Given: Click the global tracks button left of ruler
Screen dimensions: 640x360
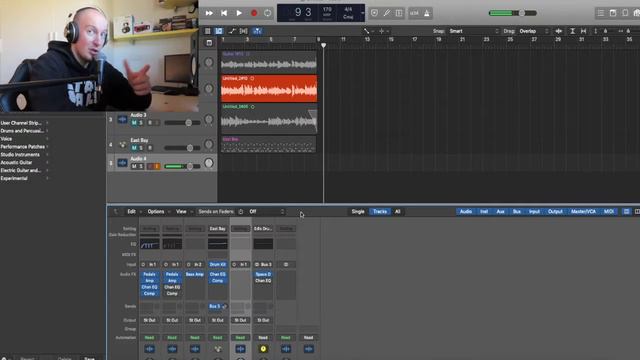Looking at the screenshot, I should tap(209, 42).
